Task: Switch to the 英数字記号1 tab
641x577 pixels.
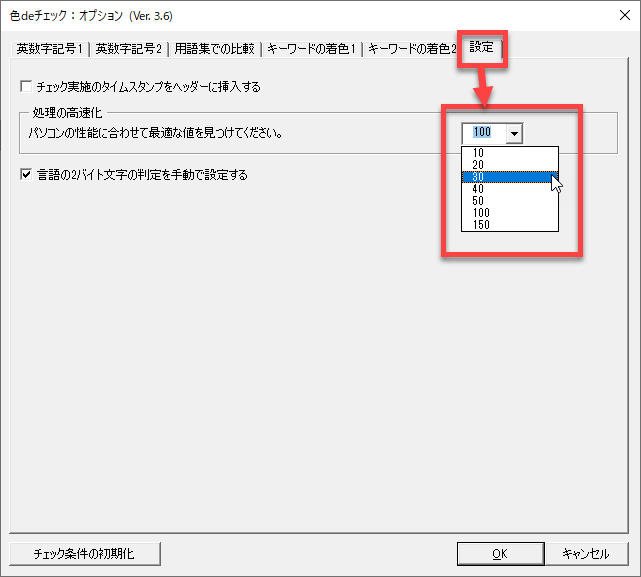Action: (x=49, y=48)
